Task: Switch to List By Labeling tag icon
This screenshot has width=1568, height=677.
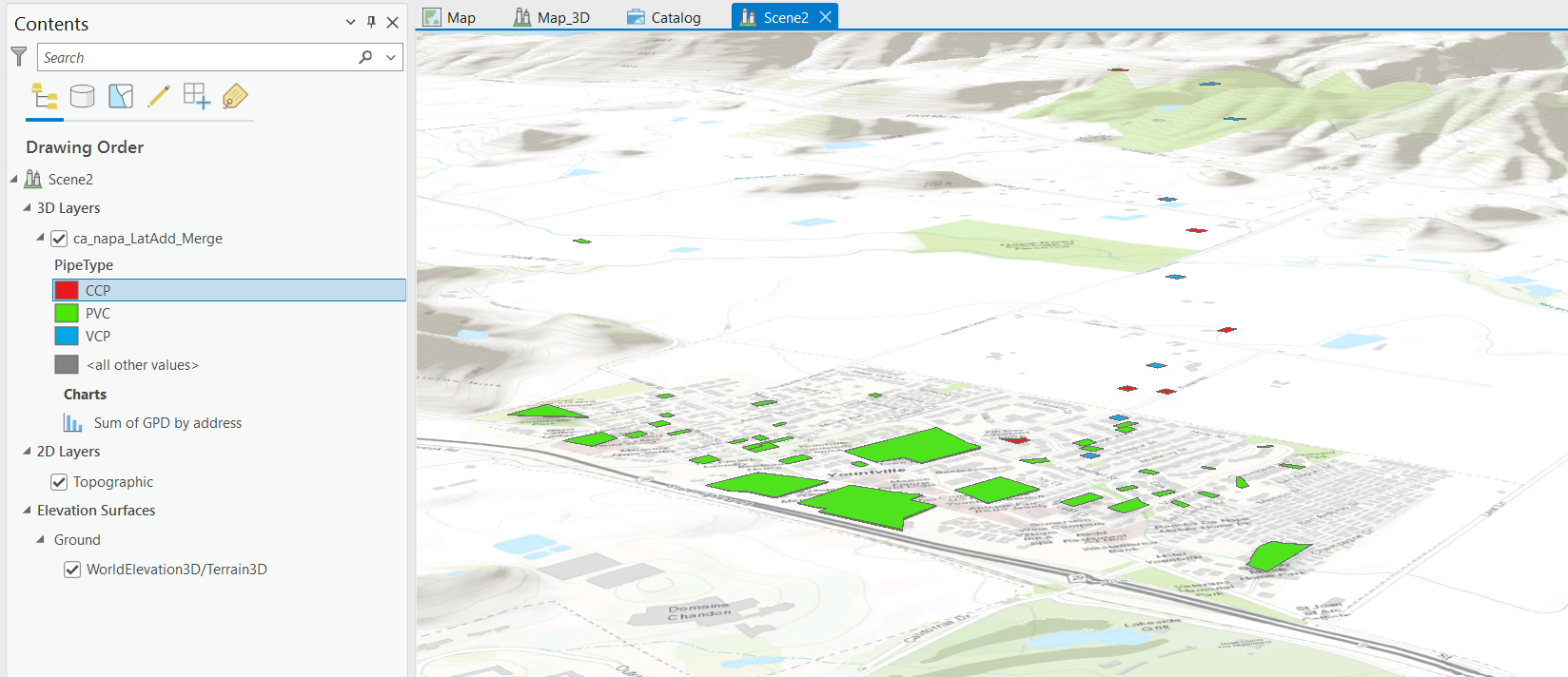Action: [x=235, y=96]
